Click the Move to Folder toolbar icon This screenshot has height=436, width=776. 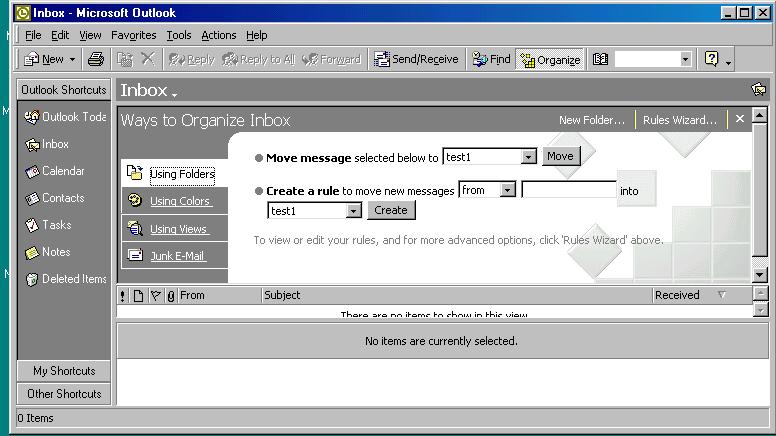(x=124, y=59)
